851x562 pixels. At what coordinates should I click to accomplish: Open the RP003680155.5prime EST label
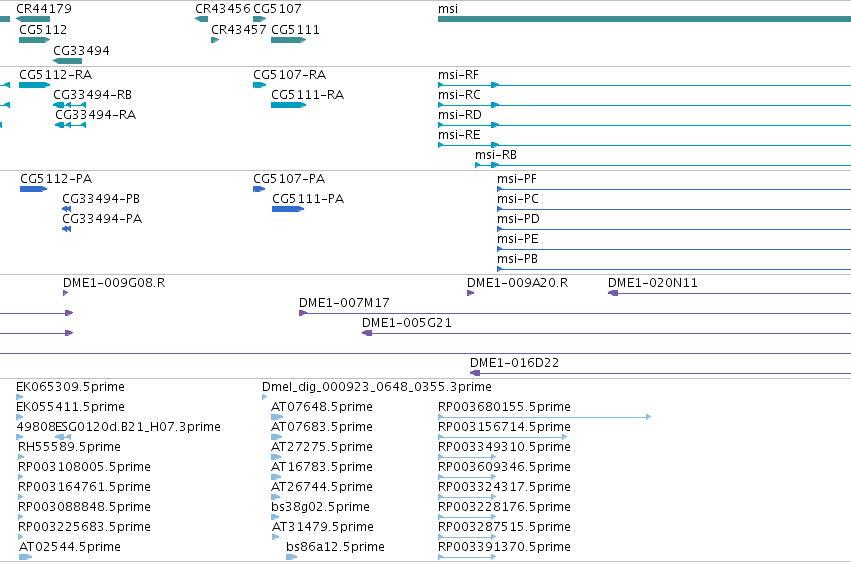point(504,407)
